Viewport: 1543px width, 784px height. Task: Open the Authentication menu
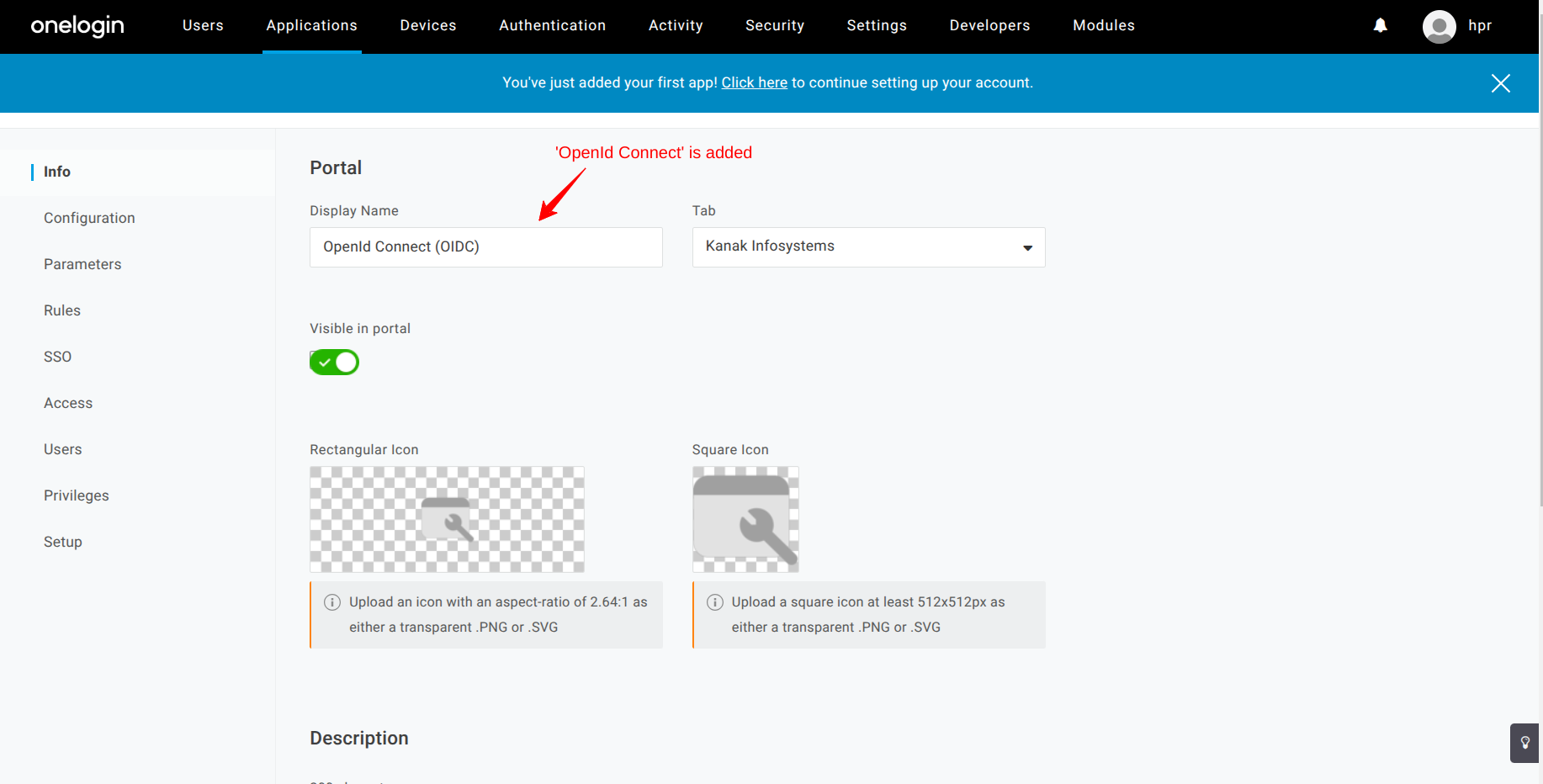tap(552, 25)
